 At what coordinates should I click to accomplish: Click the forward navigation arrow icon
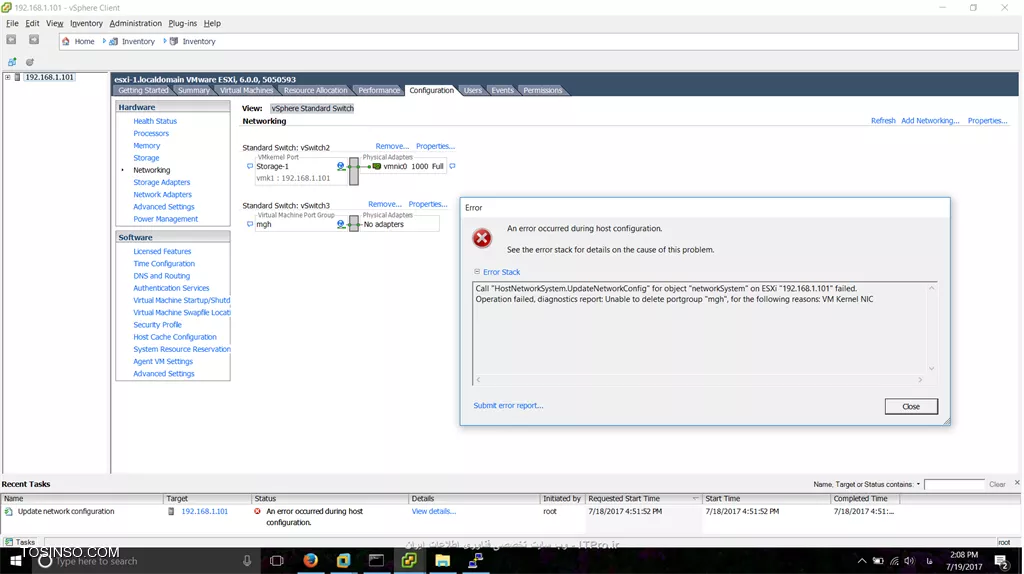point(33,40)
